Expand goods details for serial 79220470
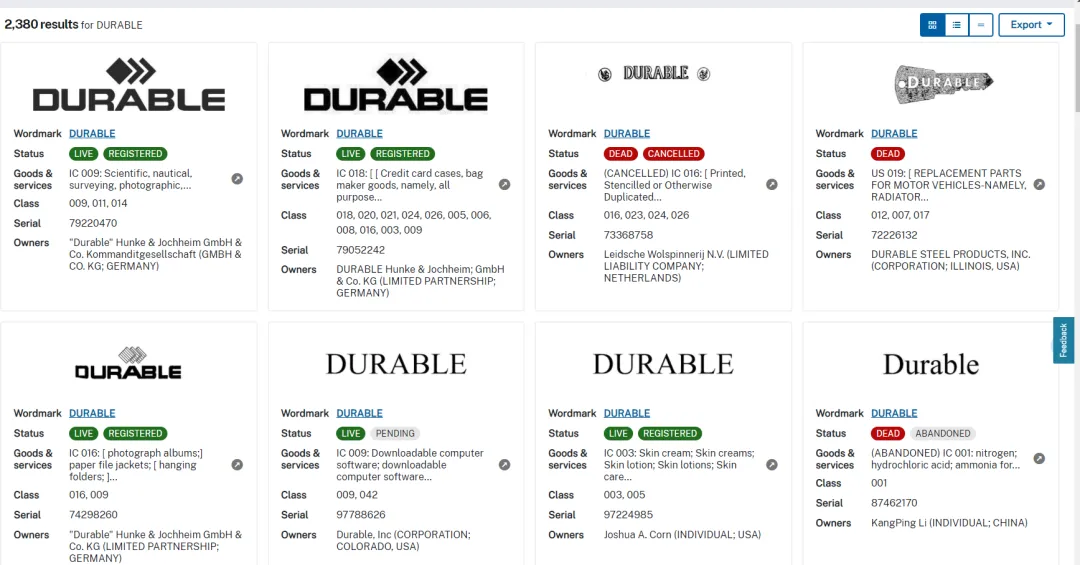1080x565 pixels. click(x=237, y=179)
